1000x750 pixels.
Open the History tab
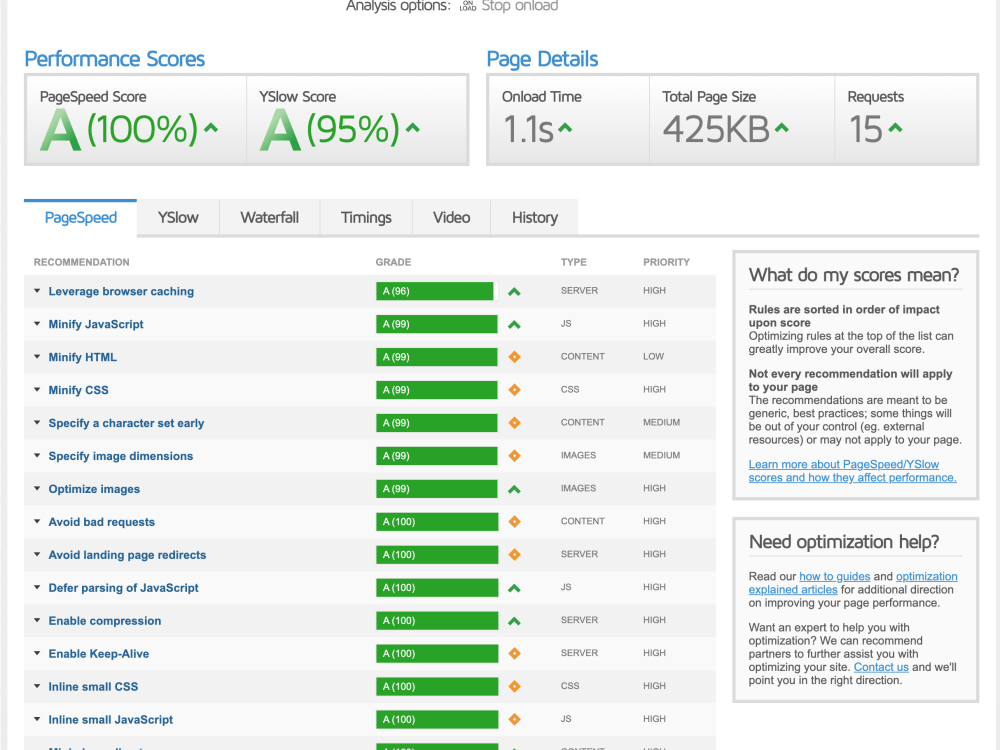pos(534,217)
